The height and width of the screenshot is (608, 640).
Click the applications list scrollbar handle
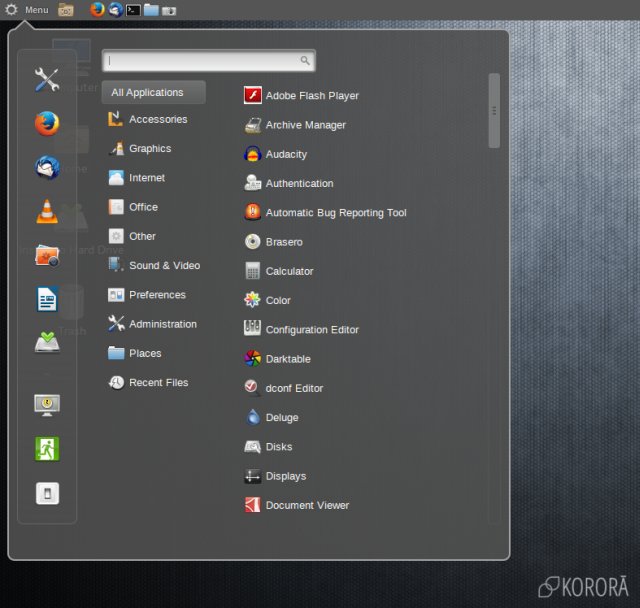[x=494, y=110]
